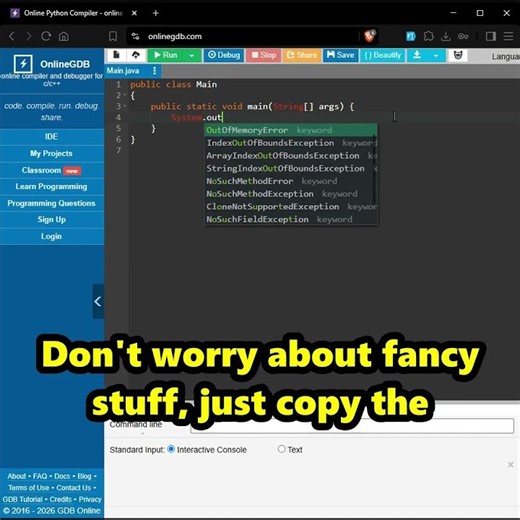Viewport: 520px width, 520px height.
Task: Go to My Projects
Action: pos(51,153)
